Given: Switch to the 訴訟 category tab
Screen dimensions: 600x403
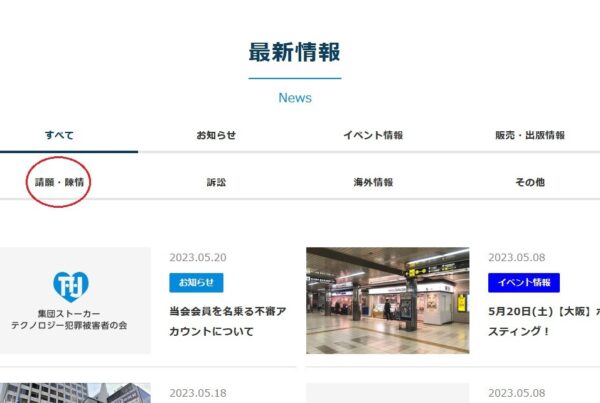Looking at the screenshot, I should 216,182.
